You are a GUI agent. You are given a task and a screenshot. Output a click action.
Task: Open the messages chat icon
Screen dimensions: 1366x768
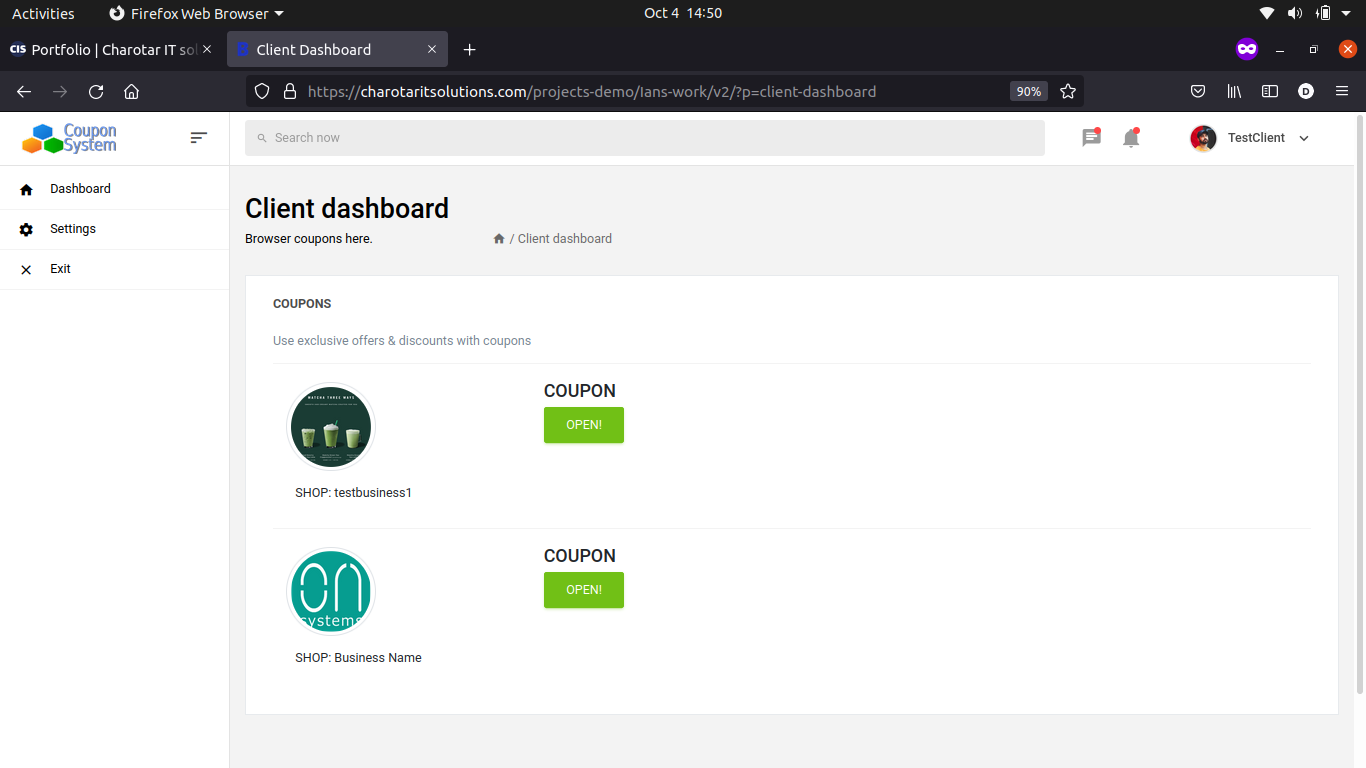click(x=1091, y=138)
